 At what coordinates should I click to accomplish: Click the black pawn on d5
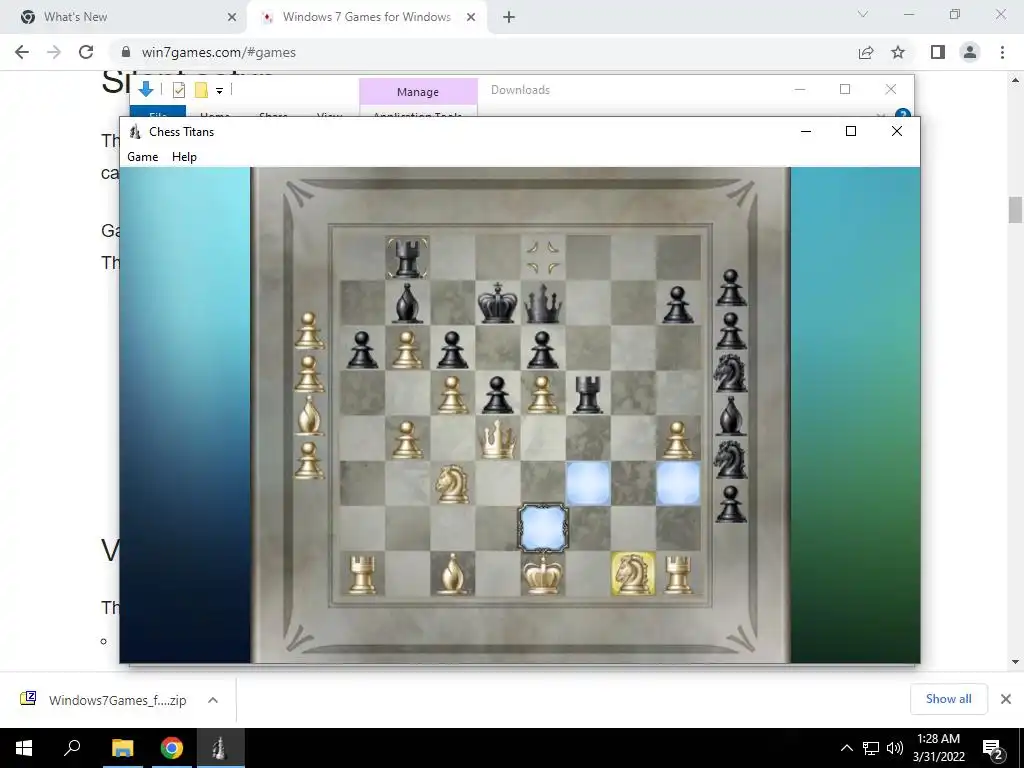498,394
